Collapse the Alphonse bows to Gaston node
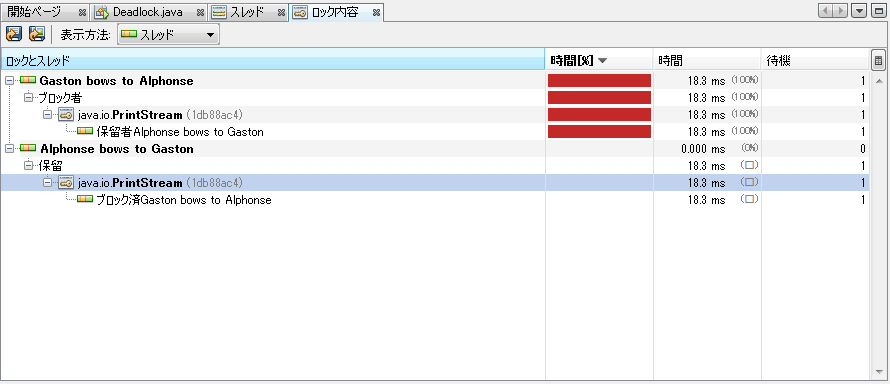This screenshot has width=890, height=384. coord(9,149)
